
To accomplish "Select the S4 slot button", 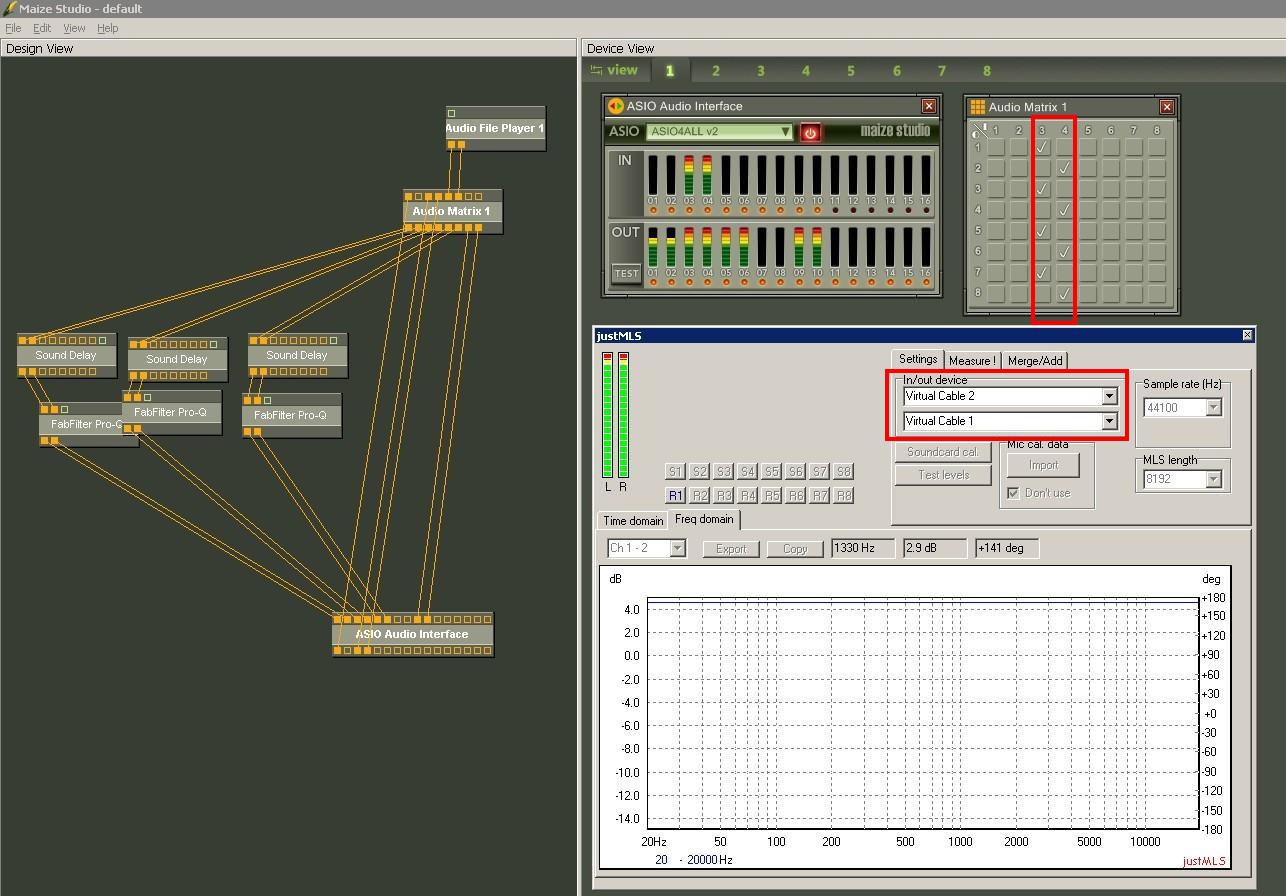I will coord(747,471).
